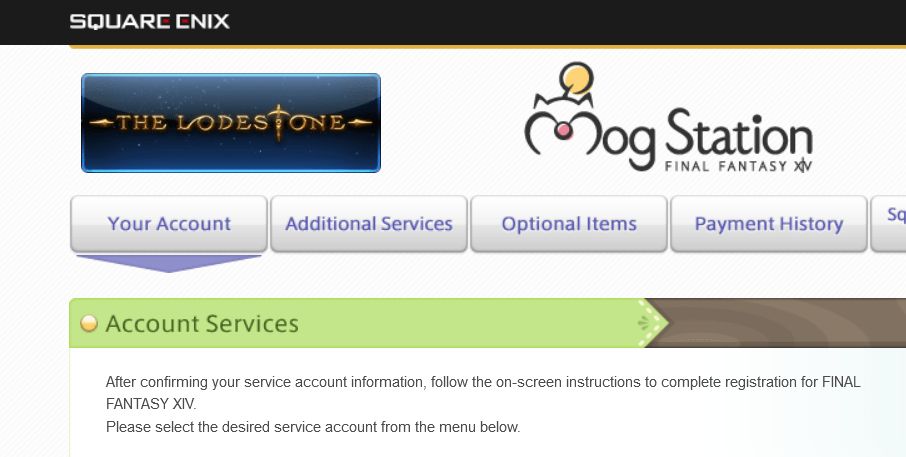The height and width of the screenshot is (457, 906).
Task: Open The Lodestone banner
Action: click(x=231, y=122)
